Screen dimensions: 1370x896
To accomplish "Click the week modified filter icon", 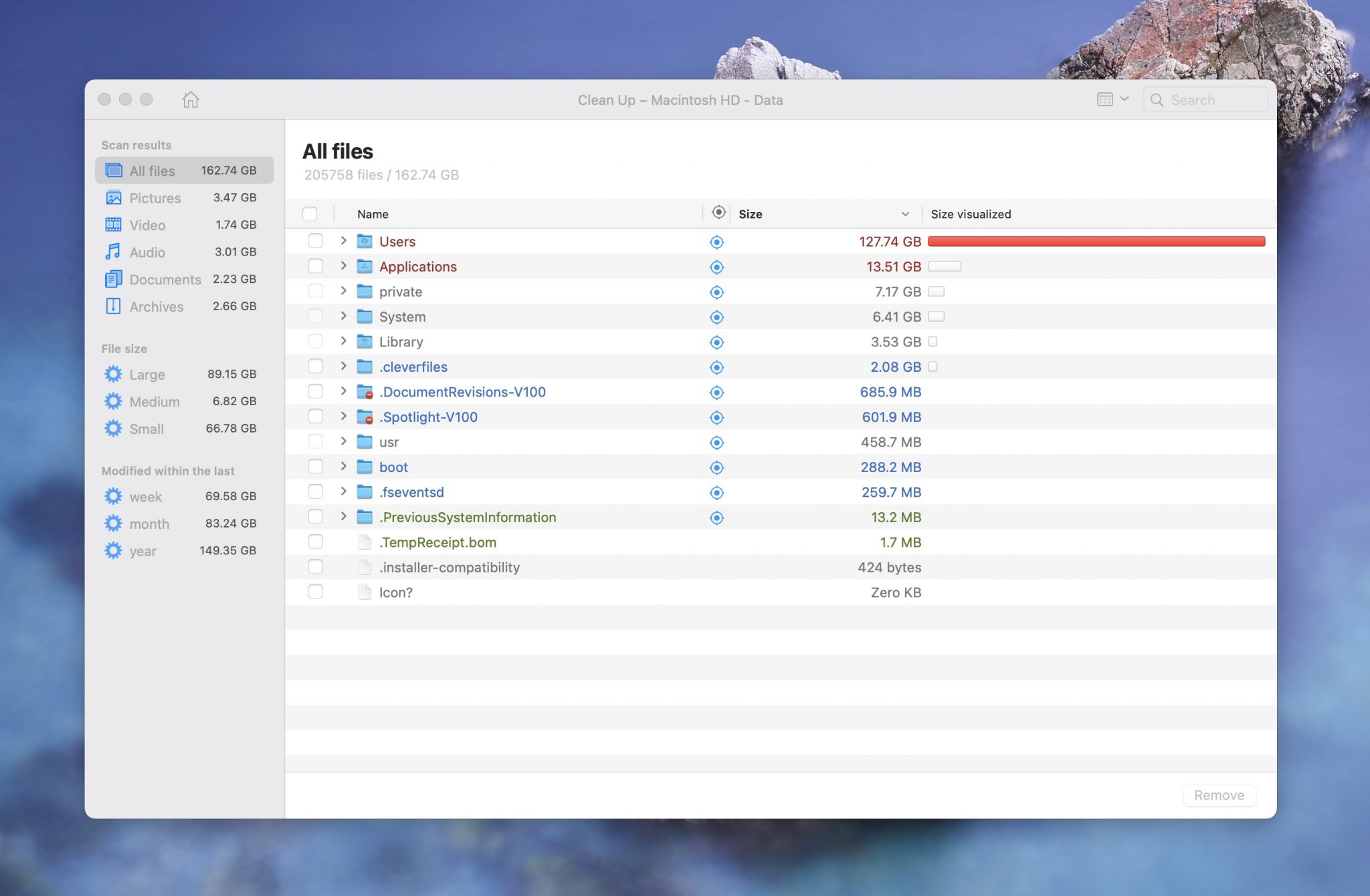I will [x=112, y=495].
